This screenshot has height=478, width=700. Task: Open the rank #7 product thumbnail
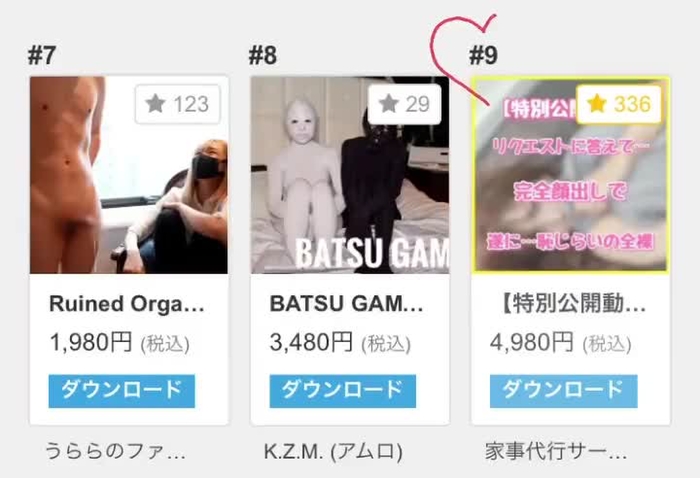[129, 175]
